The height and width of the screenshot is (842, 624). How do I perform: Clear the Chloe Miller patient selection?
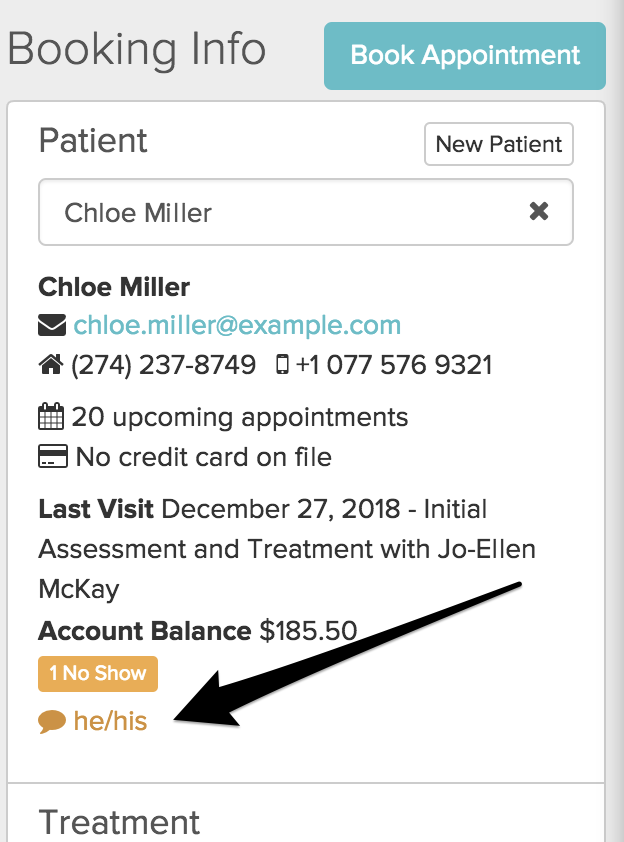[538, 211]
